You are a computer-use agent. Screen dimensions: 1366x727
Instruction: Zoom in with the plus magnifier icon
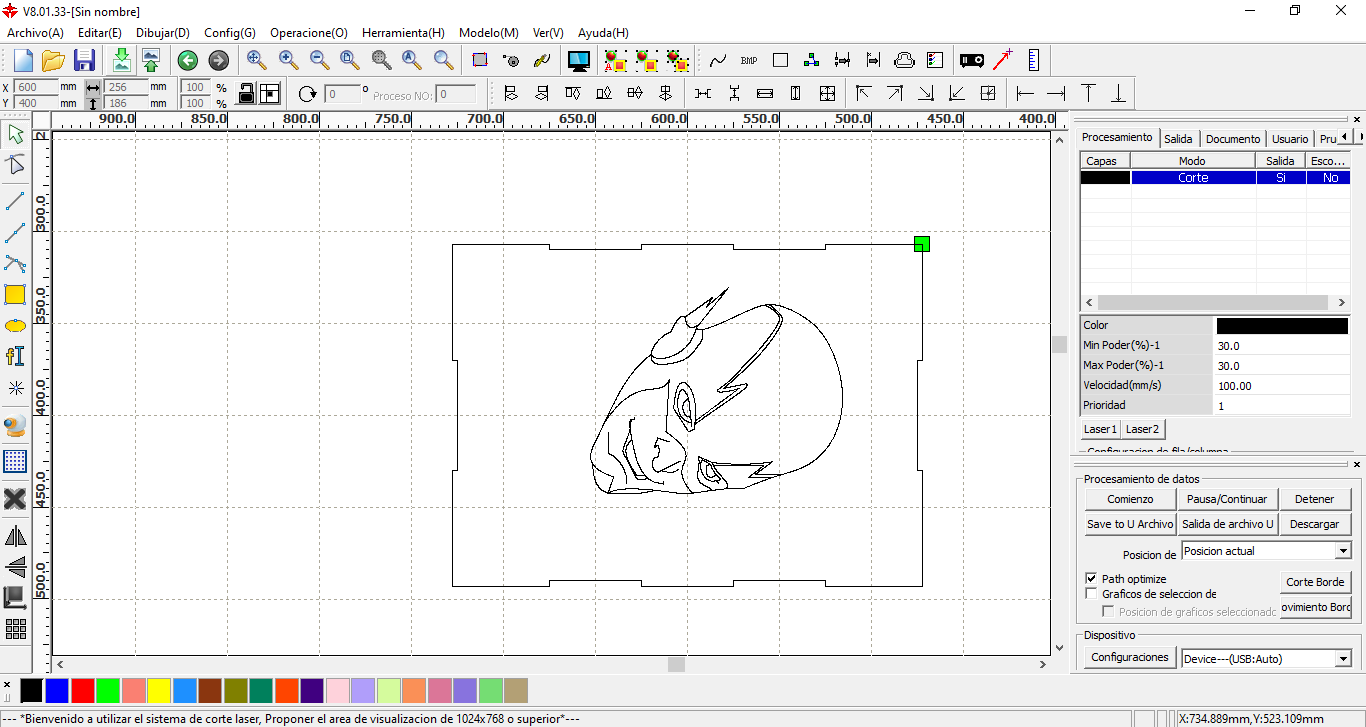point(288,60)
